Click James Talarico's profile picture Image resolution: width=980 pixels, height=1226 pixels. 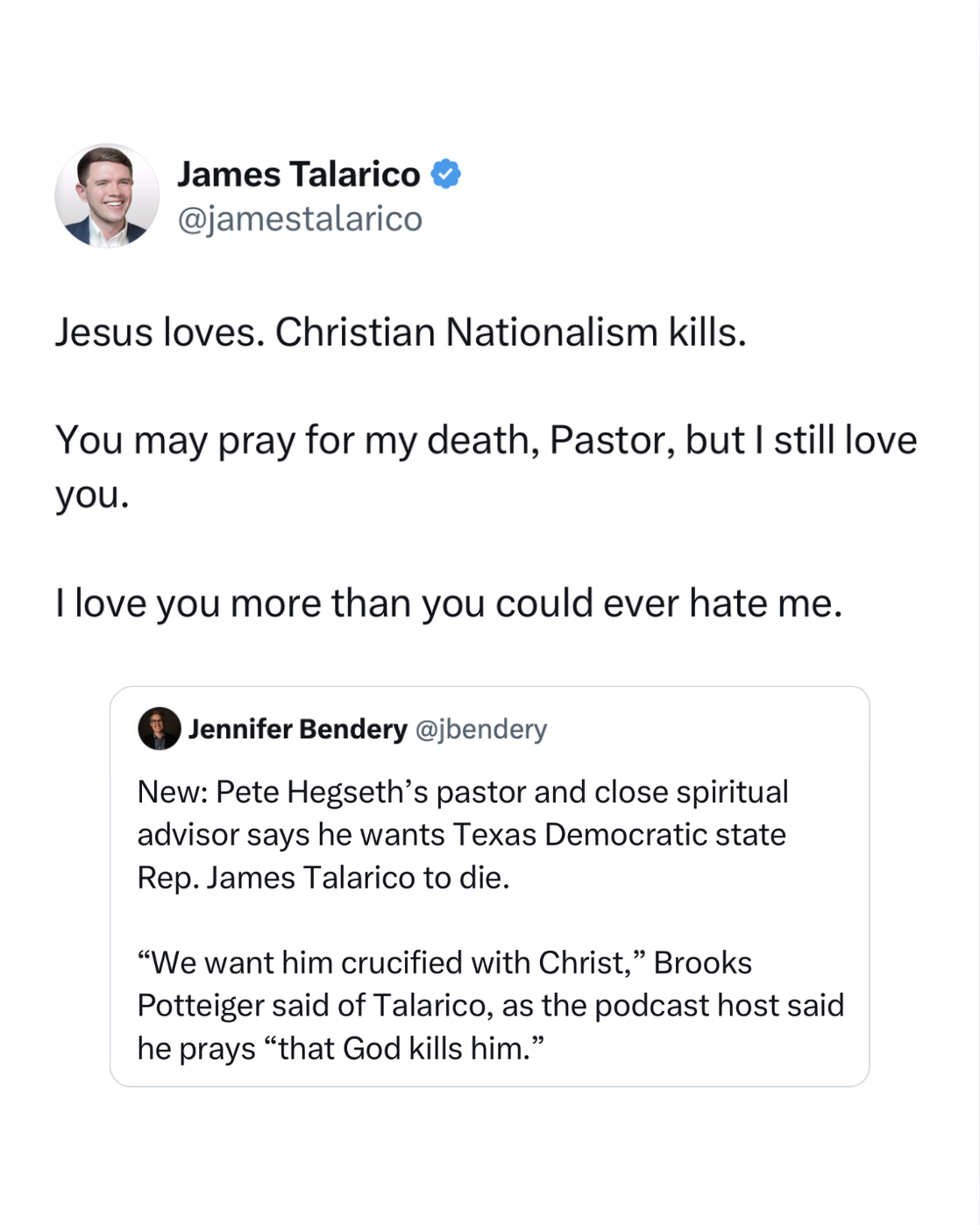tap(107, 196)
